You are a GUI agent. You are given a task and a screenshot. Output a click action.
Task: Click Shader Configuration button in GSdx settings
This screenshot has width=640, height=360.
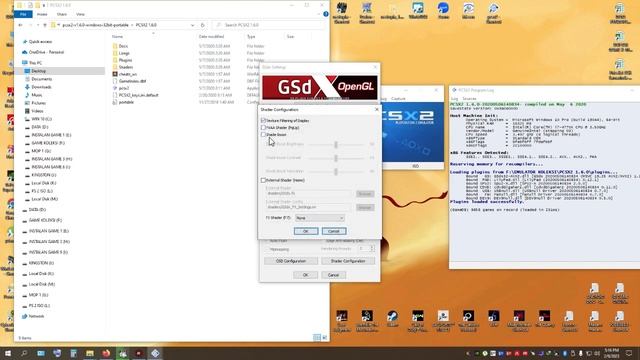click(x=348, y=261)
